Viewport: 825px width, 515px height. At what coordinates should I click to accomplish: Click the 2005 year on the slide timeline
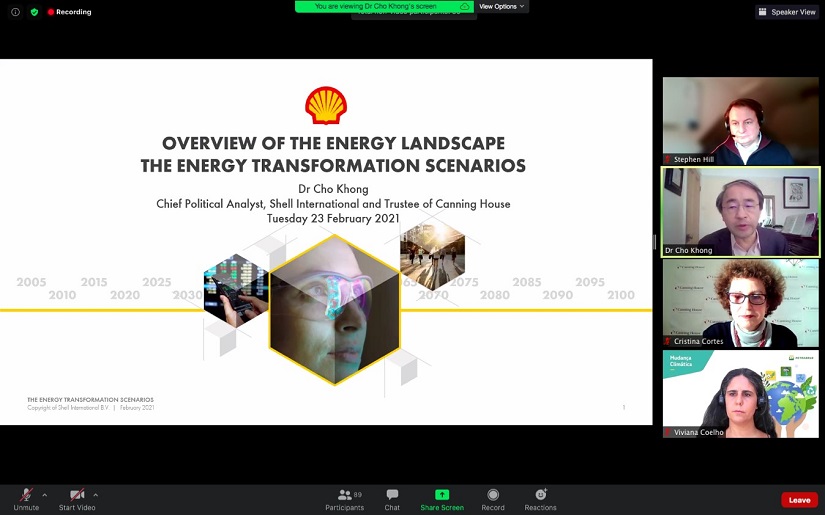pos(31,282)
